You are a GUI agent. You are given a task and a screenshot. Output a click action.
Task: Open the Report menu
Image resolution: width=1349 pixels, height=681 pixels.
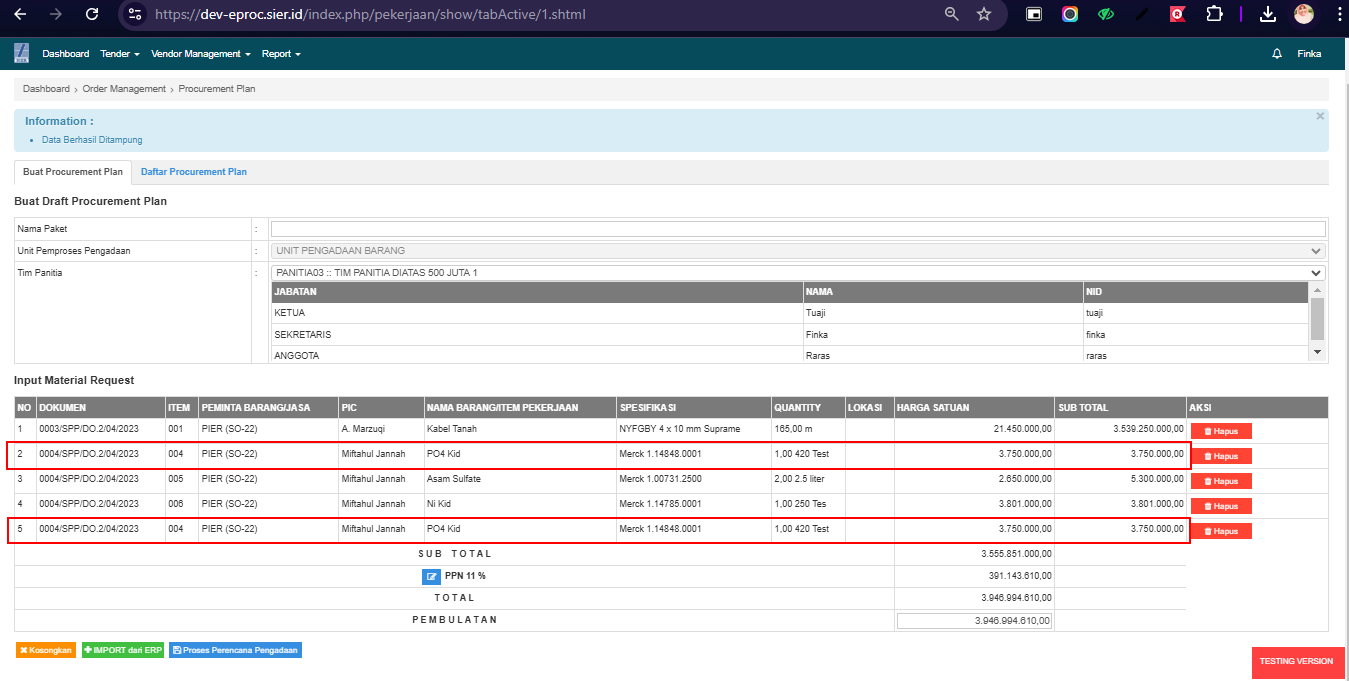click(281, 54)
